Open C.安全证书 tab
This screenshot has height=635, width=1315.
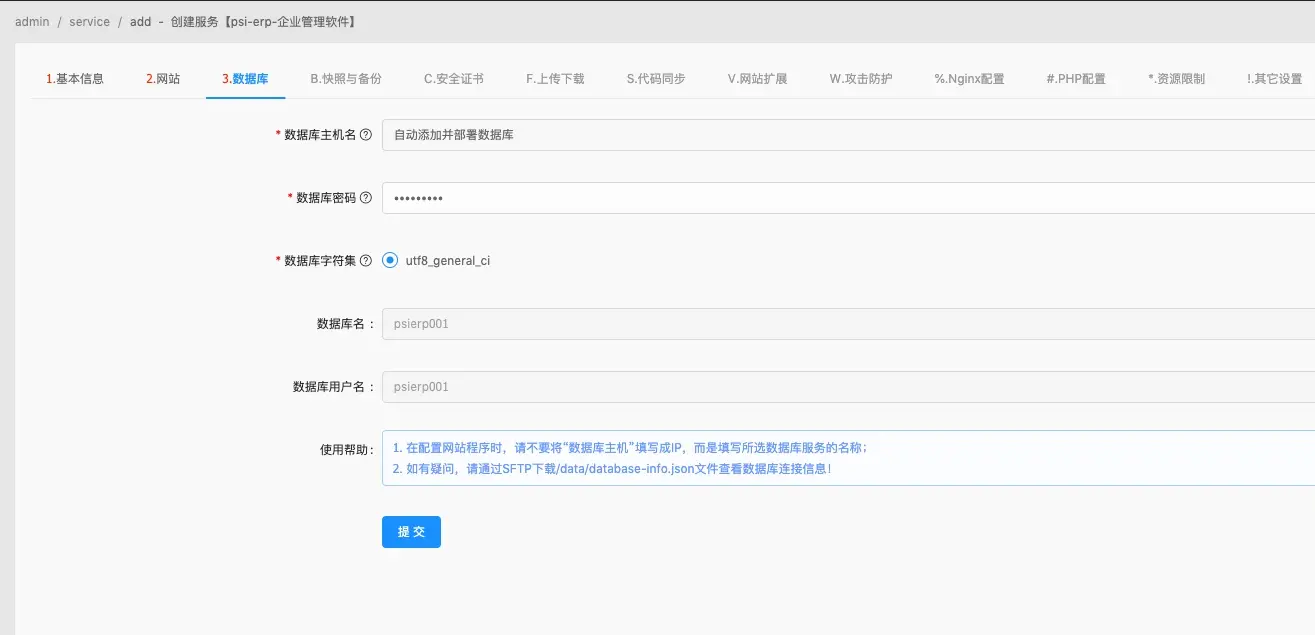[454, 78]
